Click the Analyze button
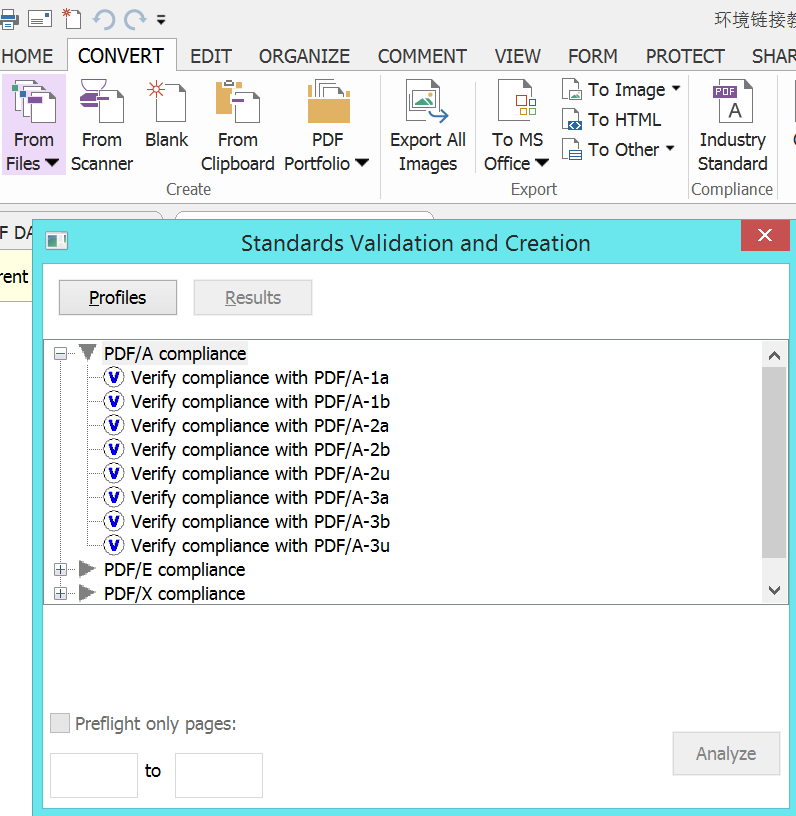Image resolution: width=796 pixels, height=816 pixels. click(726, 754)
